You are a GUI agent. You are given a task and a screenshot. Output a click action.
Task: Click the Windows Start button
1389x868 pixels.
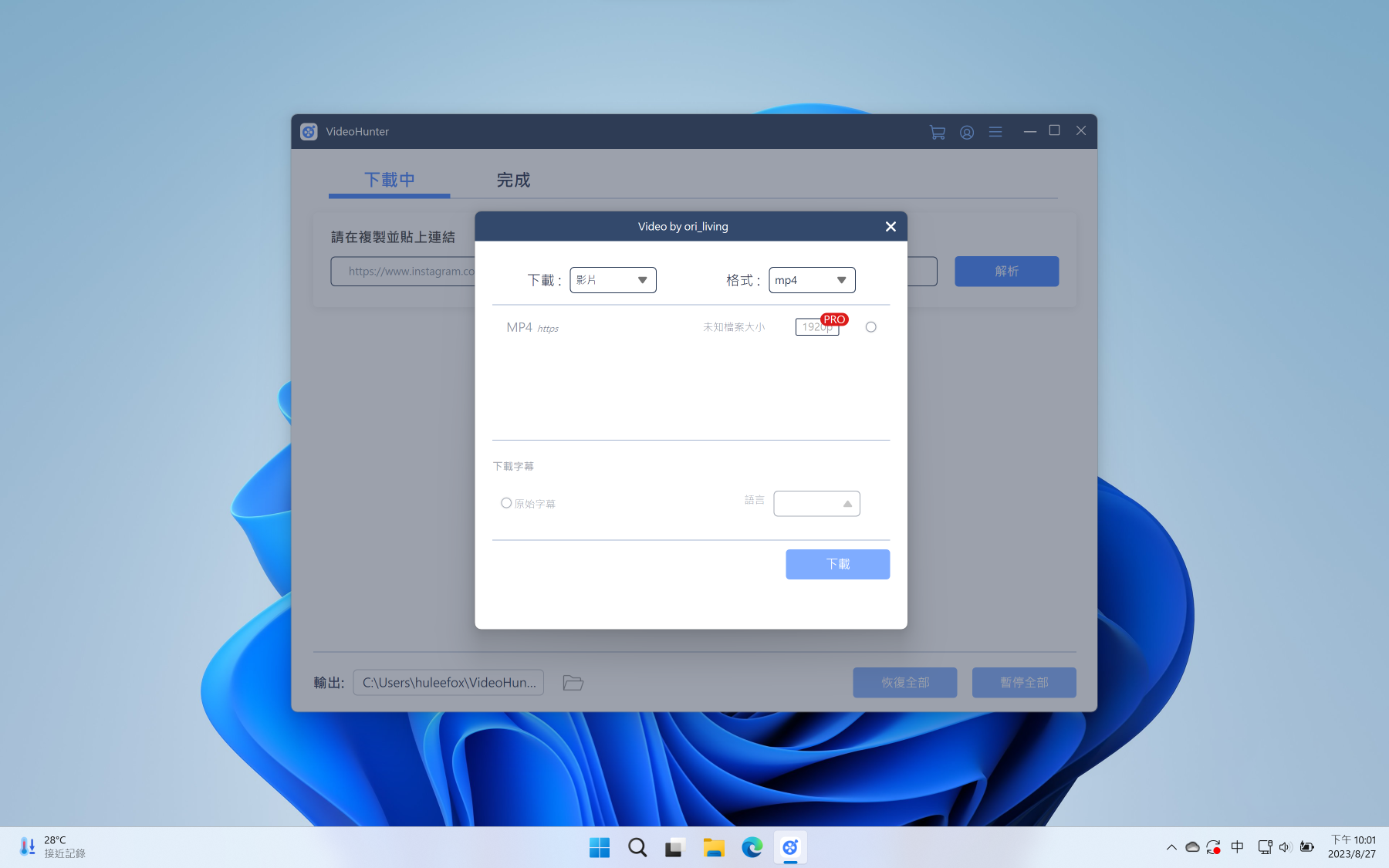599,847
